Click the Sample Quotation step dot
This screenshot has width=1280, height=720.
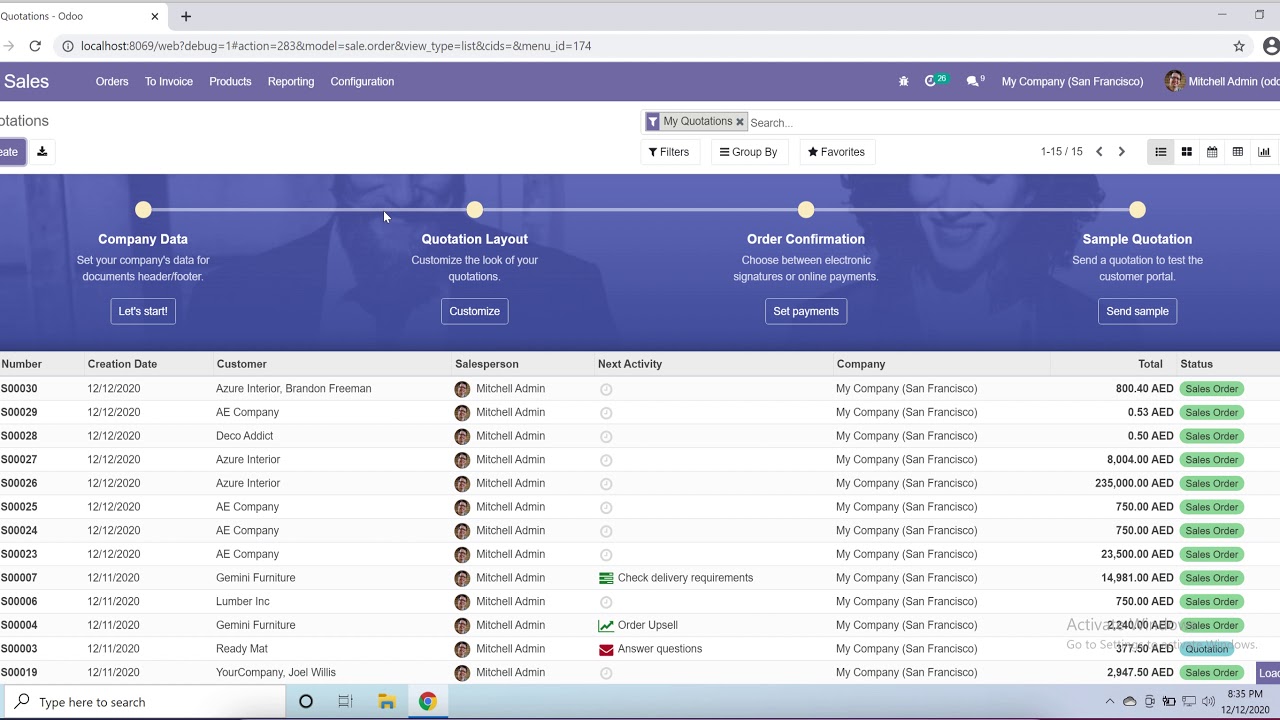[1137, 210]
